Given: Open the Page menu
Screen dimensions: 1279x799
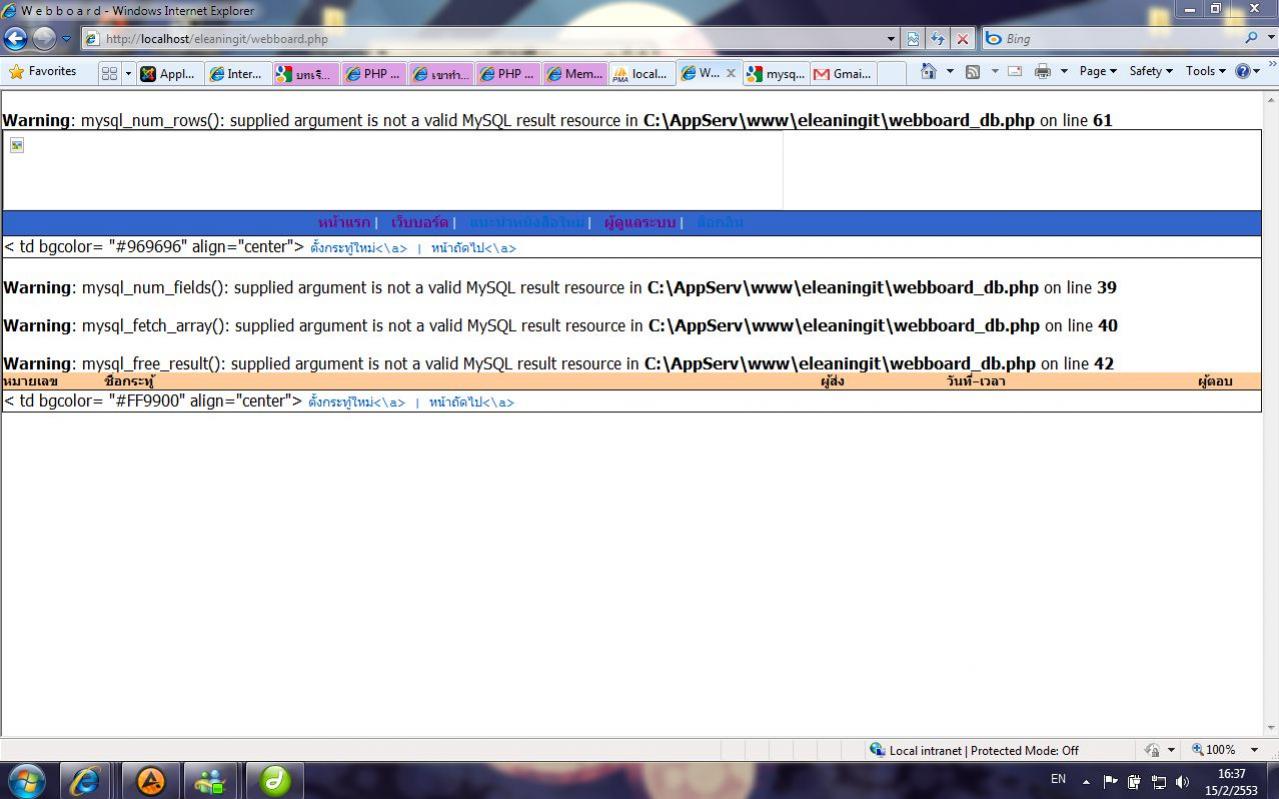Looking at the screenshot, I should click(1098, 72).
